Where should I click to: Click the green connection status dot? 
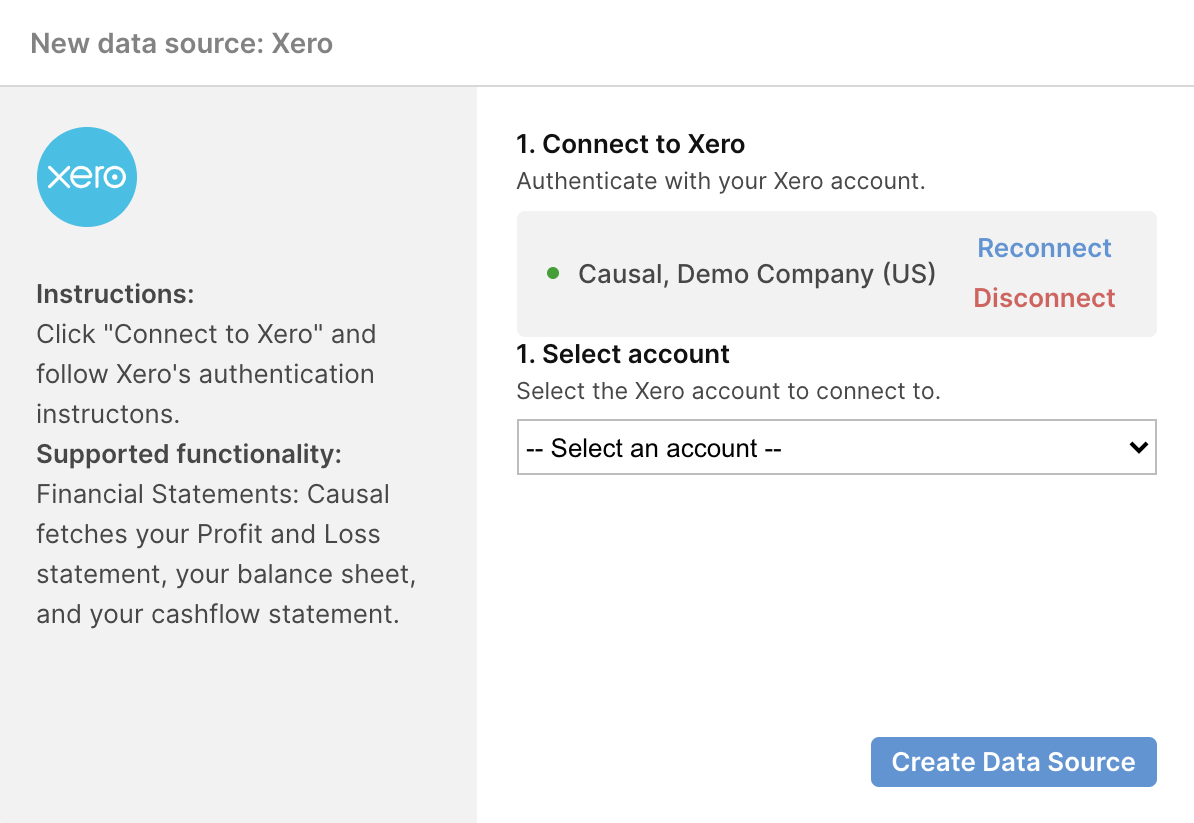[x=554, y=273]
